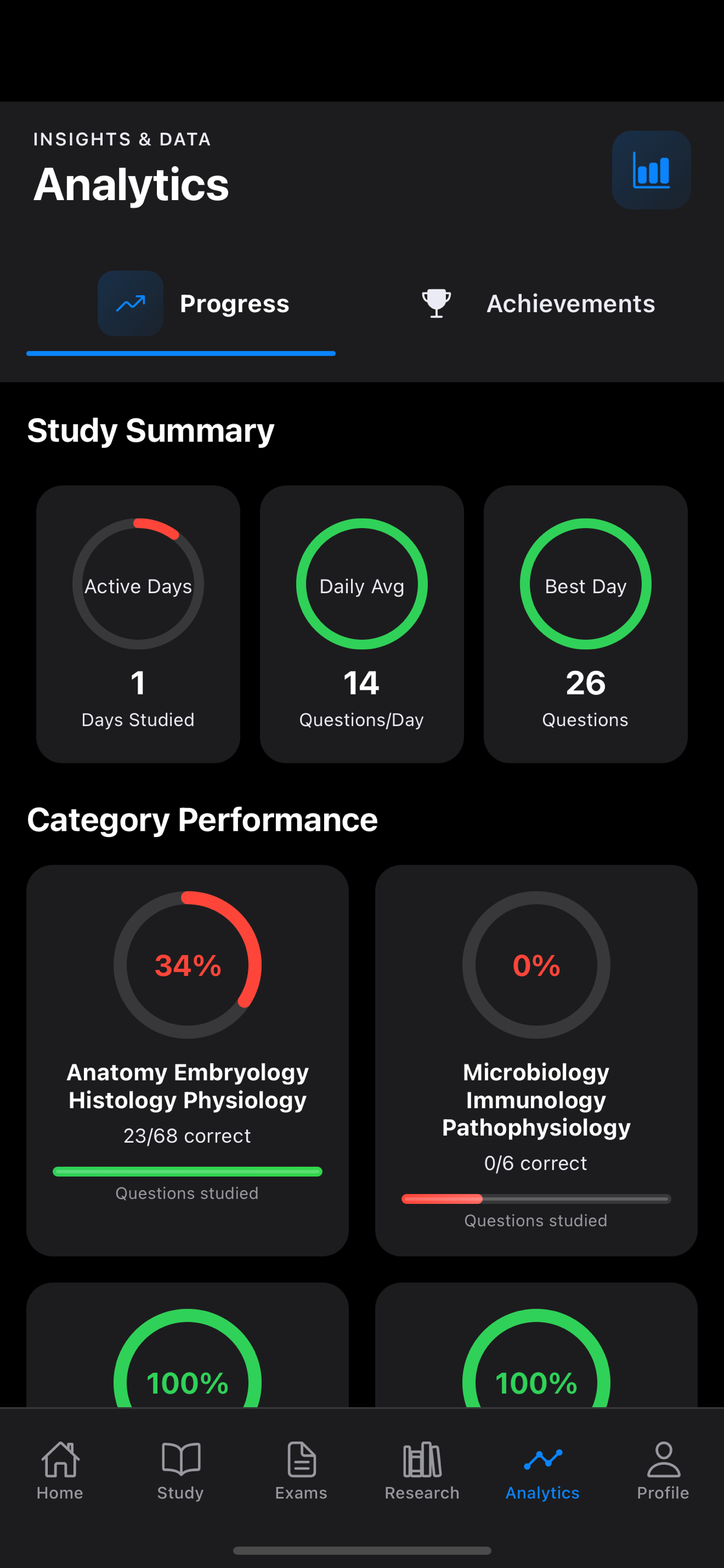The image size is (724, 1568).
Task: Tap the 0% Microbiology performance ring
Action: (x=536, y=965)
